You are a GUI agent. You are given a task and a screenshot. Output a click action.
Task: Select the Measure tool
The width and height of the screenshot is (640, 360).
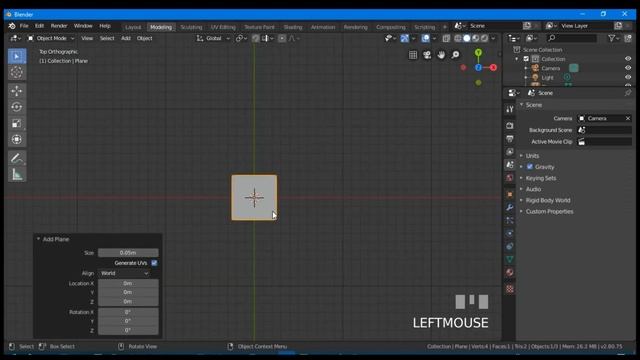click(17, 174)
